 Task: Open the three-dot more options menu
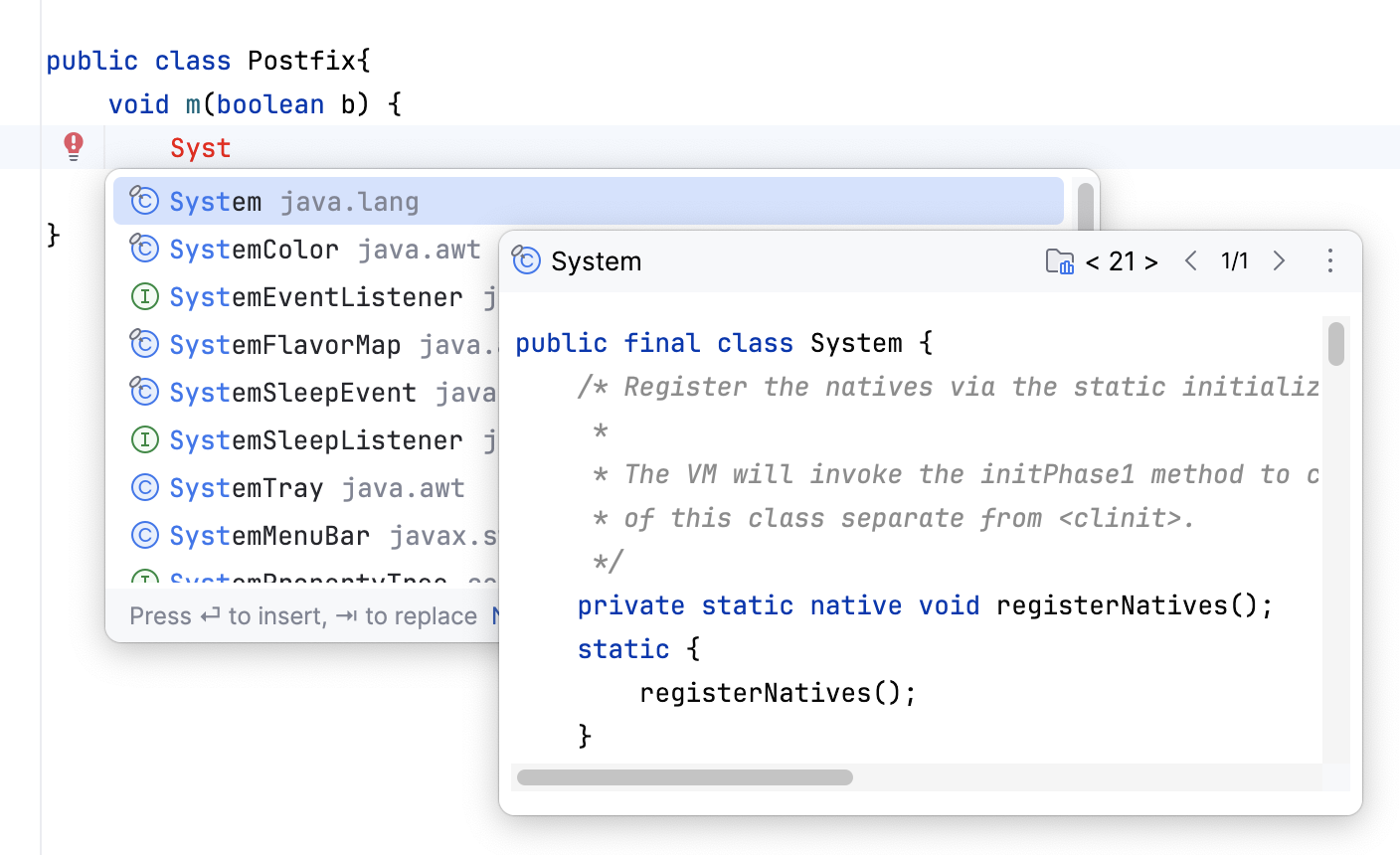click(1330, 261)
